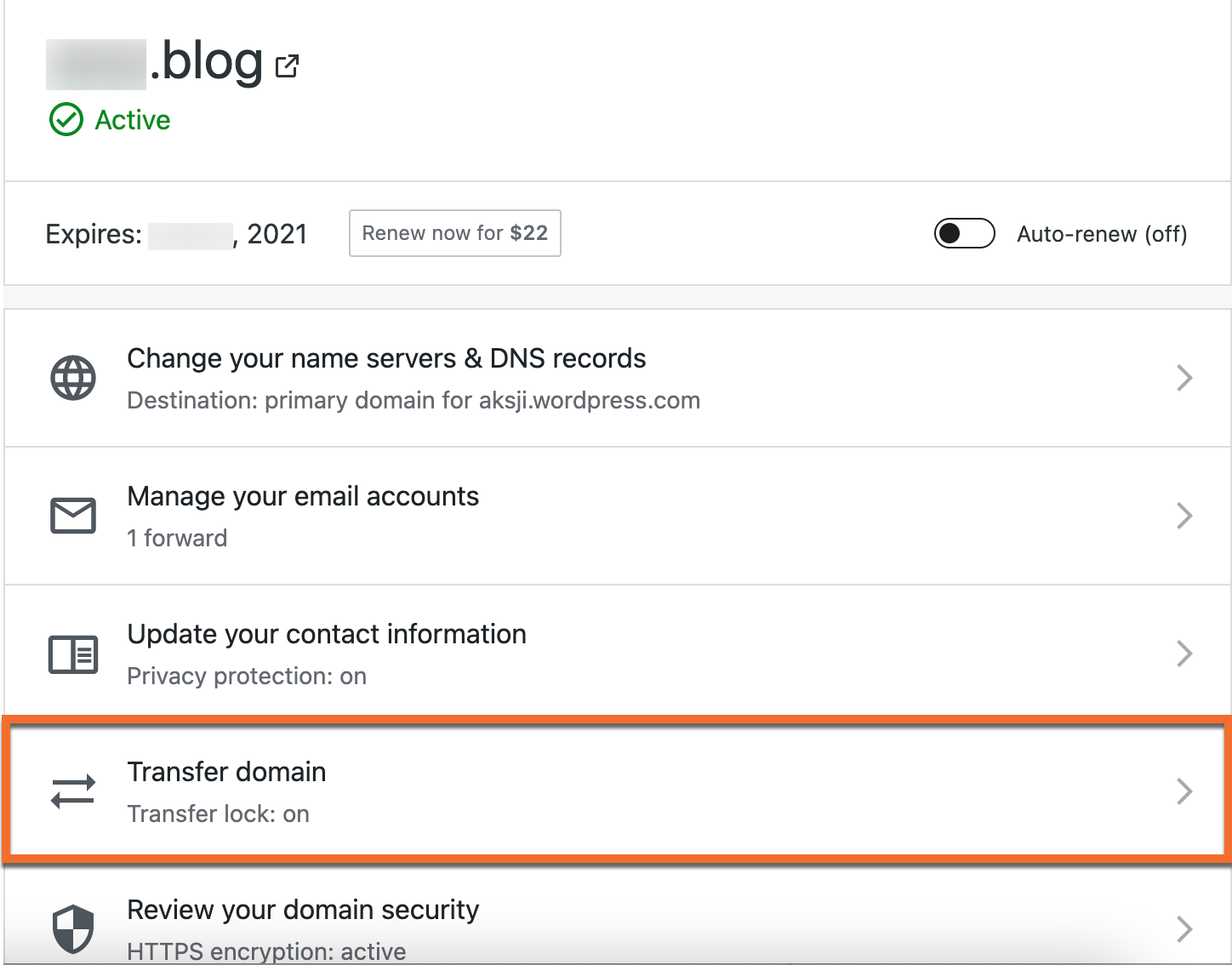Screen dimensions: 1232x965
Task: Expand the name servers & DNS row chevron
Action: [1184, 377]
